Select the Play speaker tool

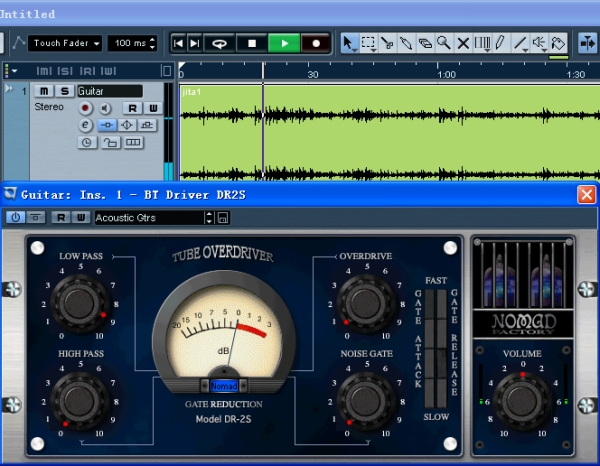(x=539, y=43)
